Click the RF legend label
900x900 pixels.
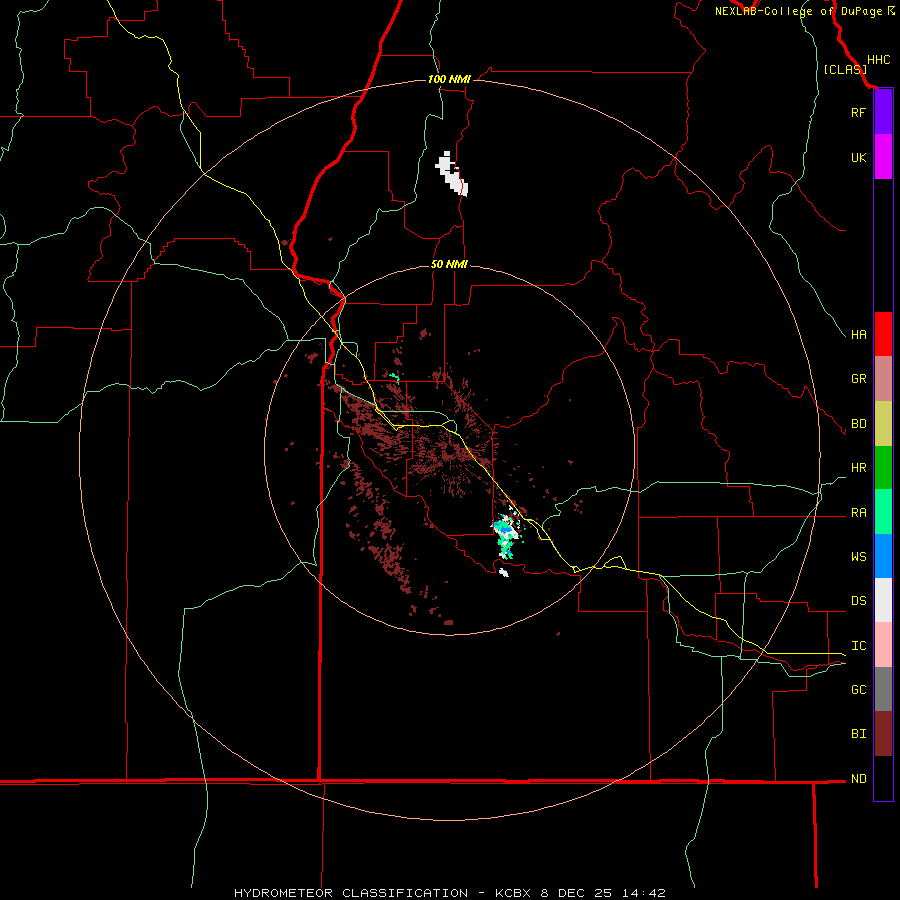coord(858,112)
